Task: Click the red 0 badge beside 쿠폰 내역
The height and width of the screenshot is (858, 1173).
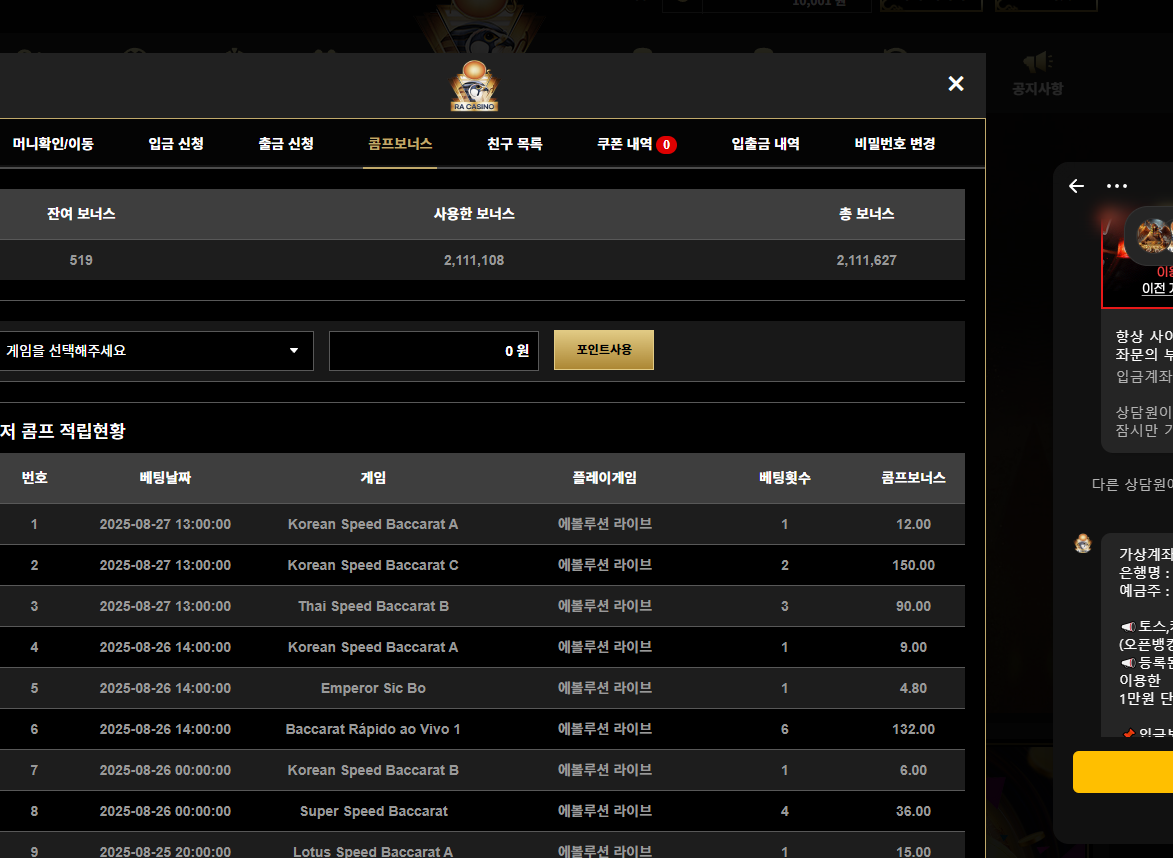Action: coord(667,145)
